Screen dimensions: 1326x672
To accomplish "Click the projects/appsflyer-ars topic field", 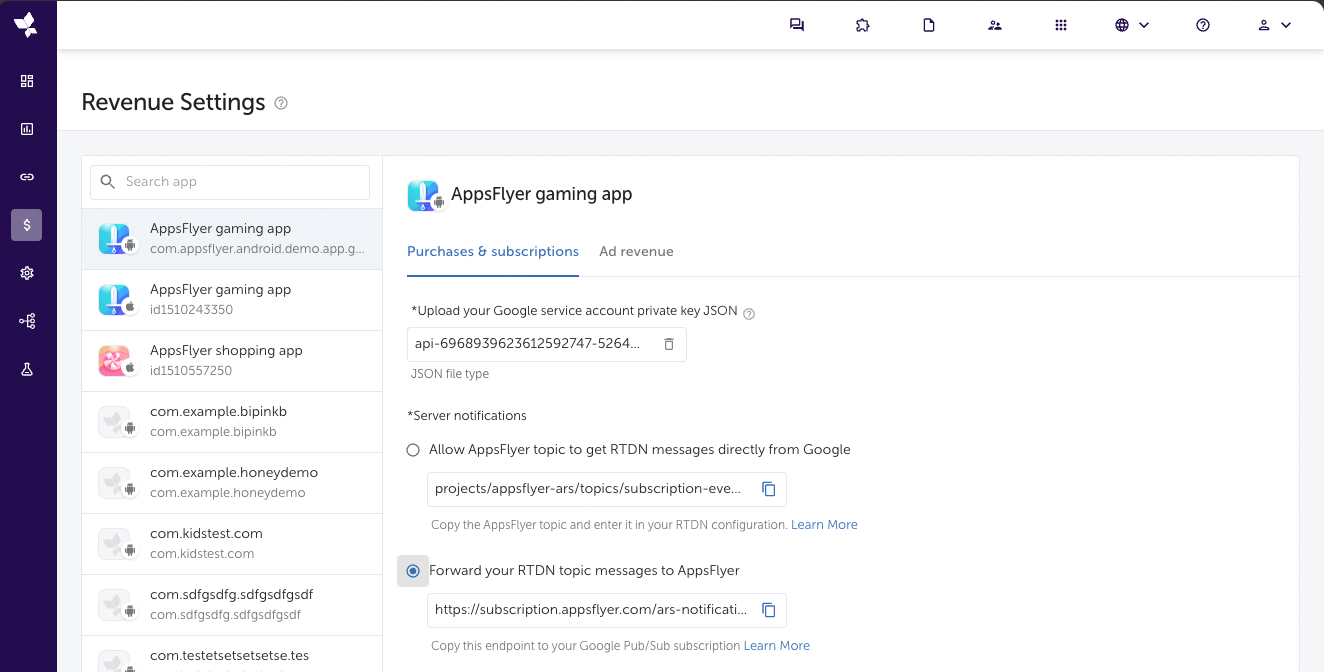I will (x=607, y=489).
